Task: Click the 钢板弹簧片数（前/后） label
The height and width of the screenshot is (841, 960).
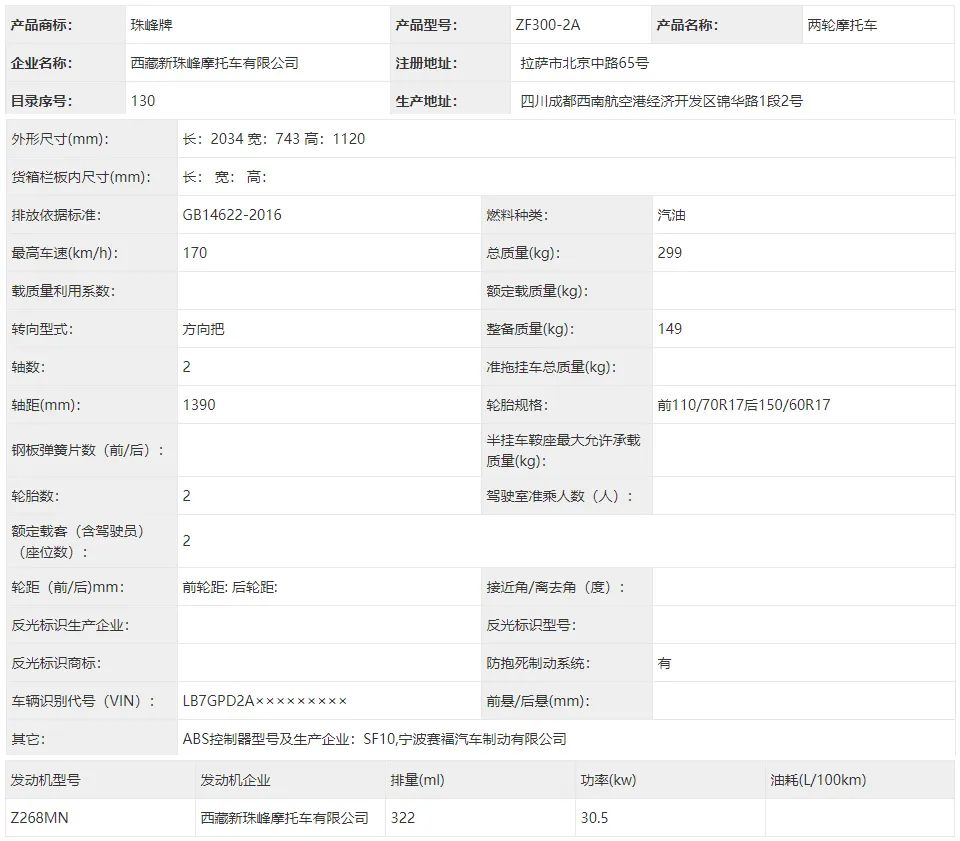Action: (88, 450)
